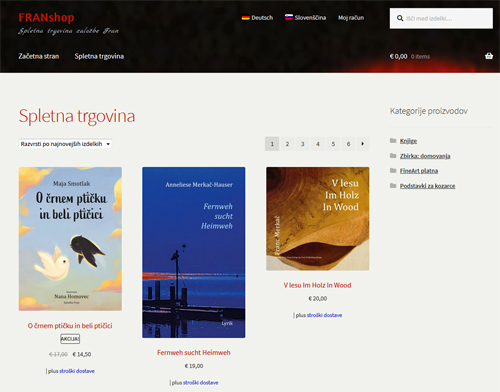Go to next page arrow in pagination

click(363, 144)
